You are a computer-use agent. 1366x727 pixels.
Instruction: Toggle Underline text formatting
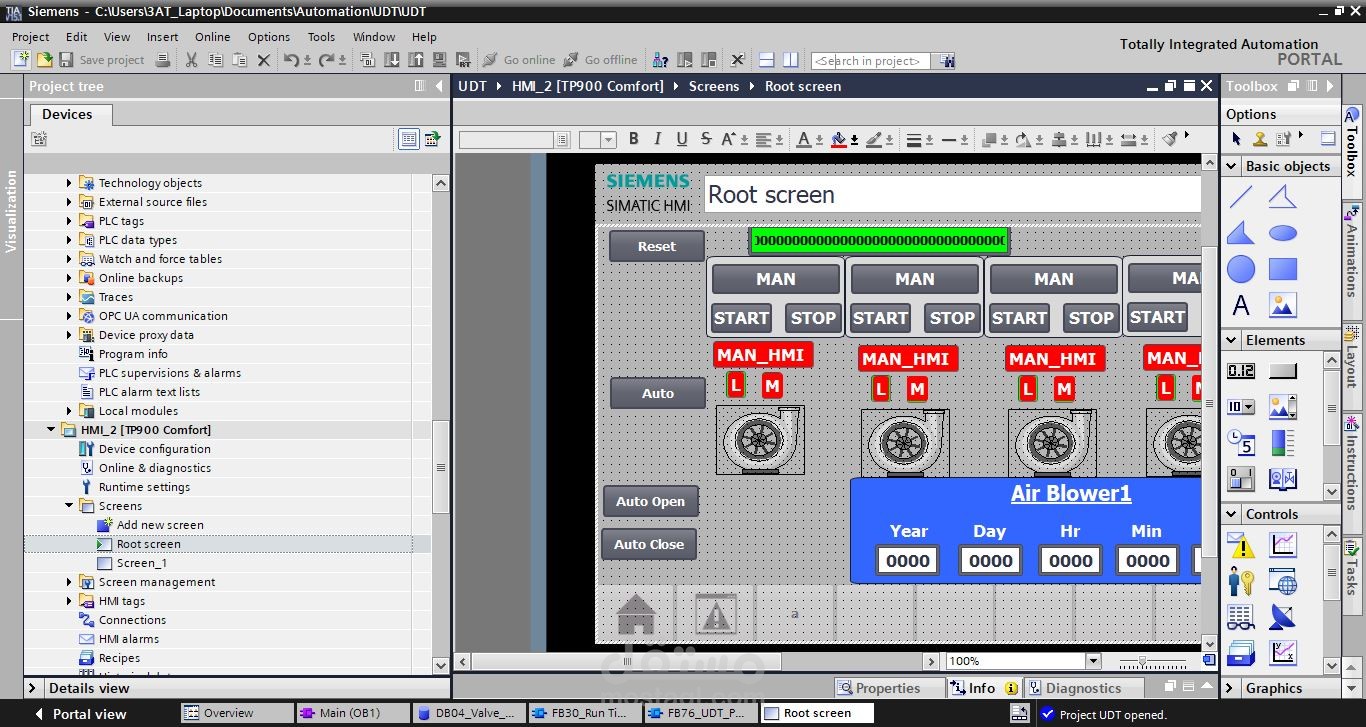682,139
